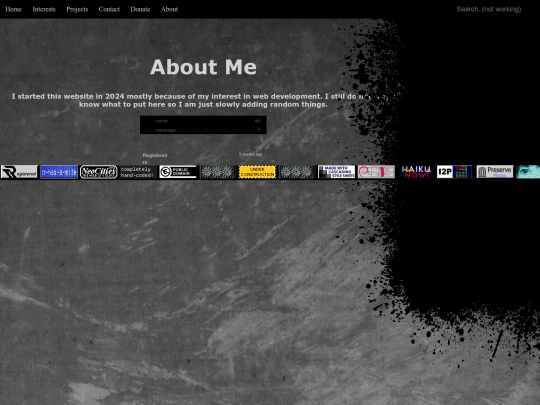Click the Debian swirl badge
Image resolution: width=540 pixels, height=405 pixels.
(x=376, y=172)
